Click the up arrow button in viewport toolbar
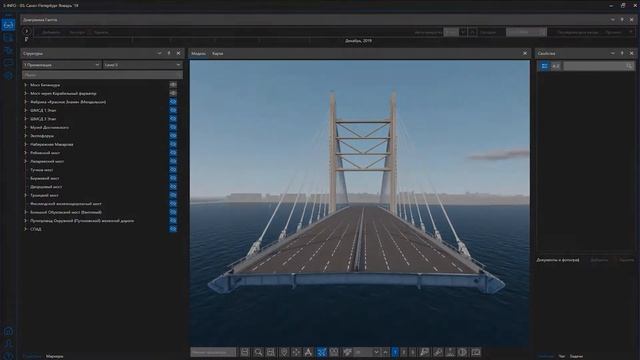 click(x=385, y=352)
